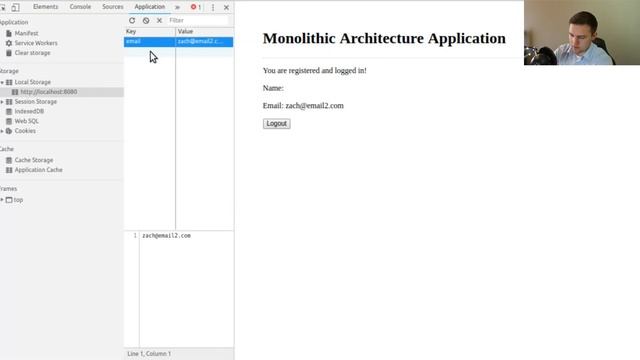Open Cache Storage in the sidebar
The height and width of the screenshot is (360, 640).
click(x=34, y=160)
